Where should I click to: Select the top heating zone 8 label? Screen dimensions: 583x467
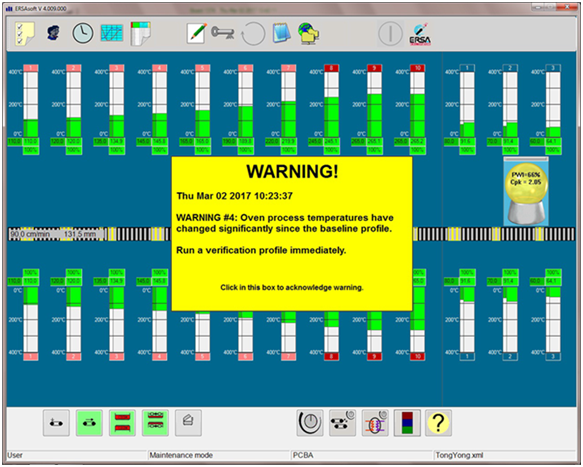(331, 68)
